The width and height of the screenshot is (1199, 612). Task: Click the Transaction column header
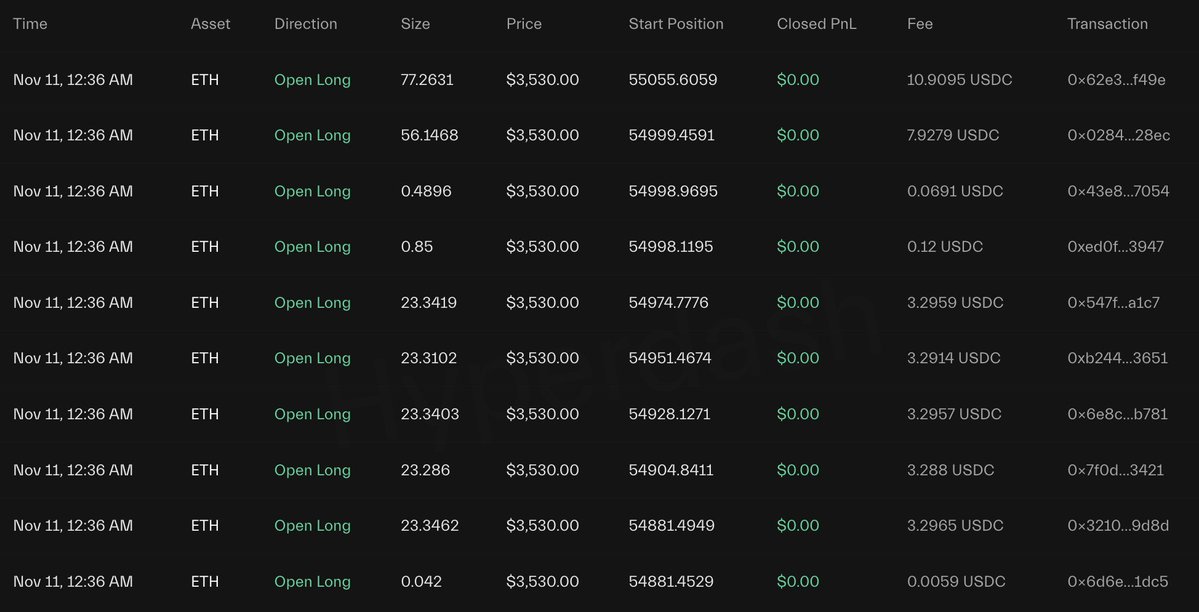pyautogui.click(x=1107, y=24)
